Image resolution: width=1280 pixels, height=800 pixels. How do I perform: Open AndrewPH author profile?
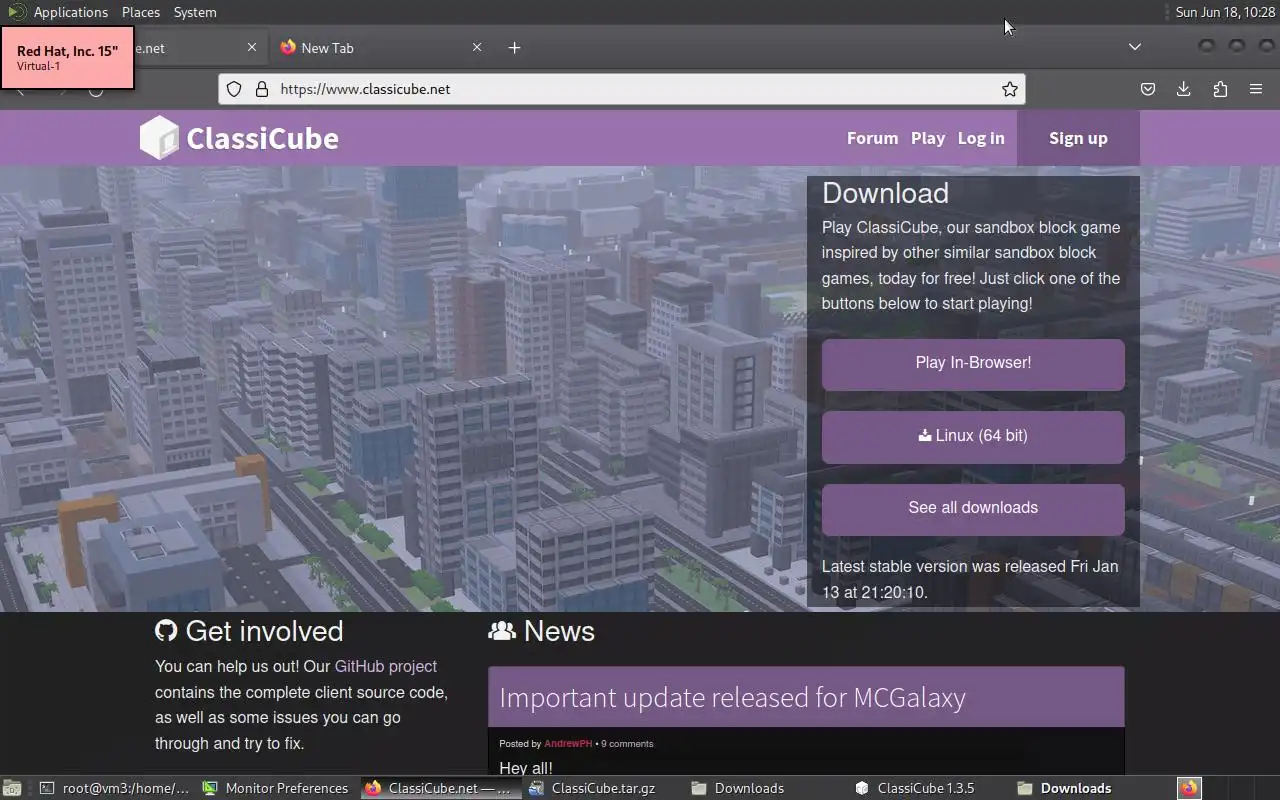[x=568, y=743]
